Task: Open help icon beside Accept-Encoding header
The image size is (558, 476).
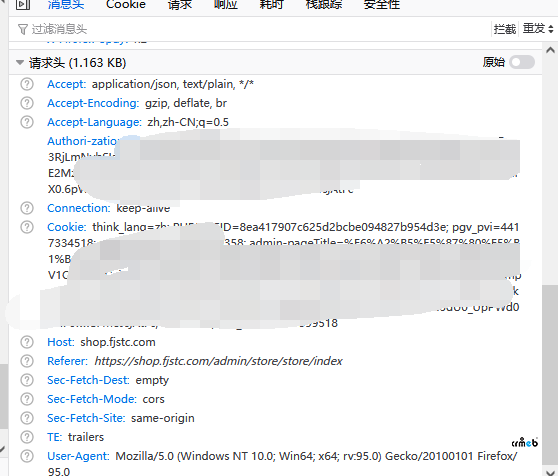Action: click(x=27, y=103)
